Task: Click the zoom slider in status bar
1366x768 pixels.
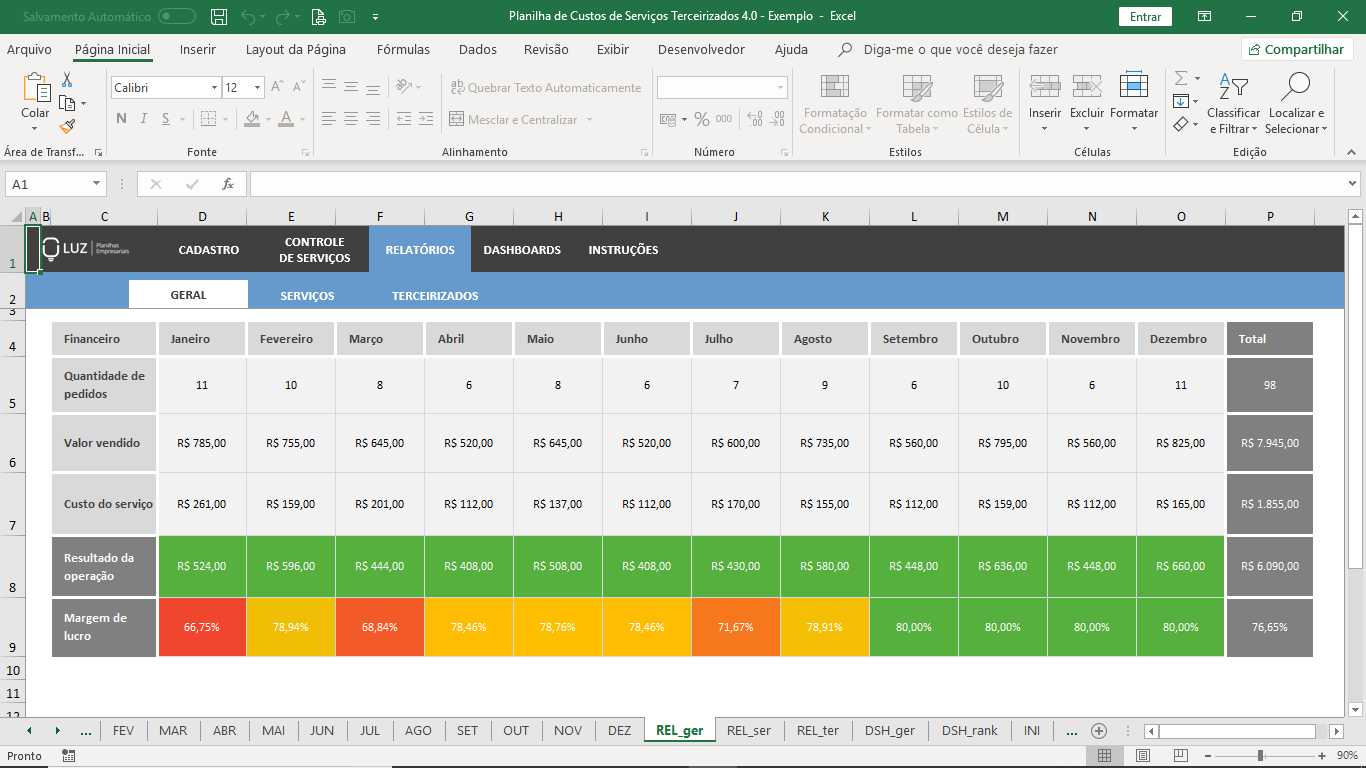Action: (x=1260, y=755)
